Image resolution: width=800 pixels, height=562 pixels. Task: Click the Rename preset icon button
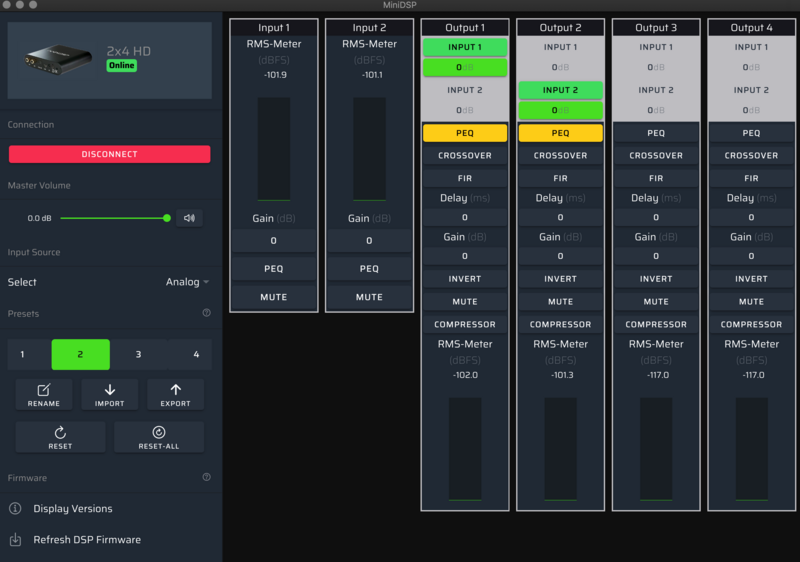click(44, 391)
